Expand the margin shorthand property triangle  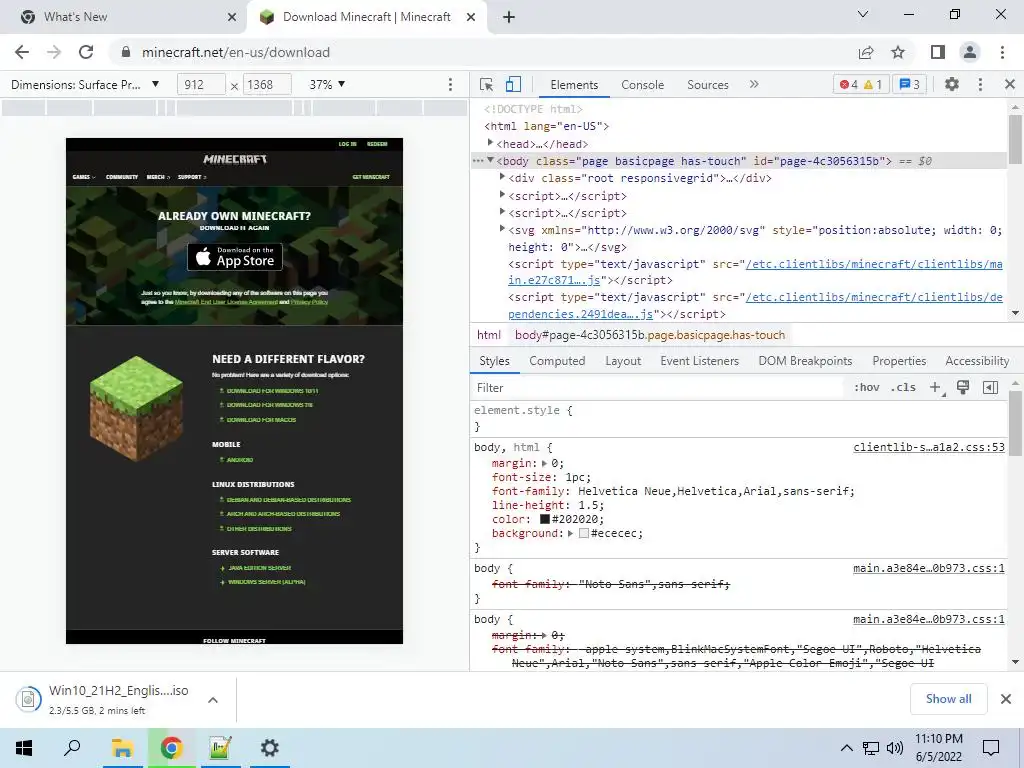pos(545,463)
